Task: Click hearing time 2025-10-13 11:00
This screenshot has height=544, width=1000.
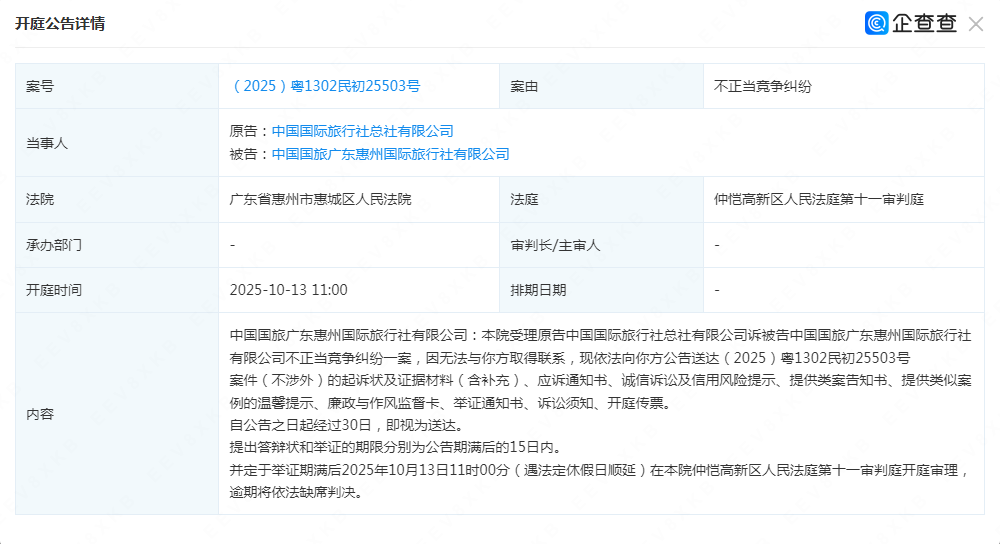Action: coord(288,290)
